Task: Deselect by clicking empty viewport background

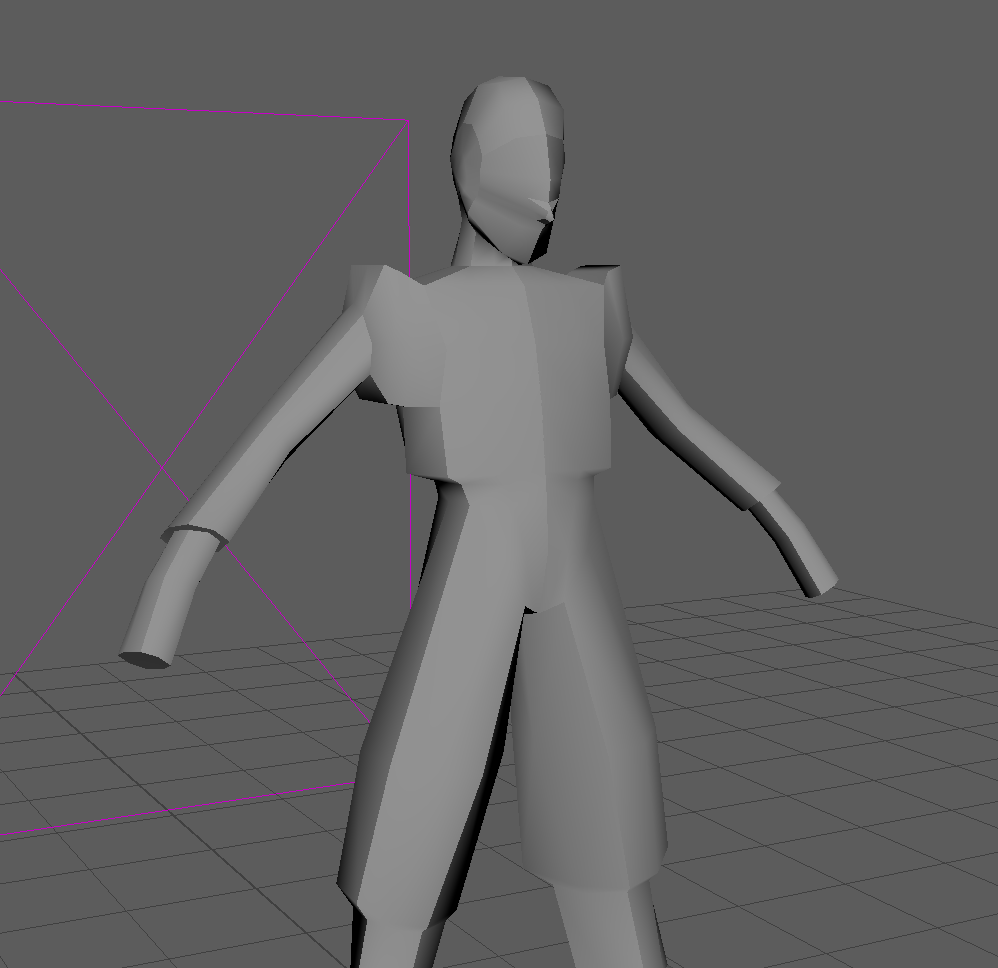Action: (800, 150)
